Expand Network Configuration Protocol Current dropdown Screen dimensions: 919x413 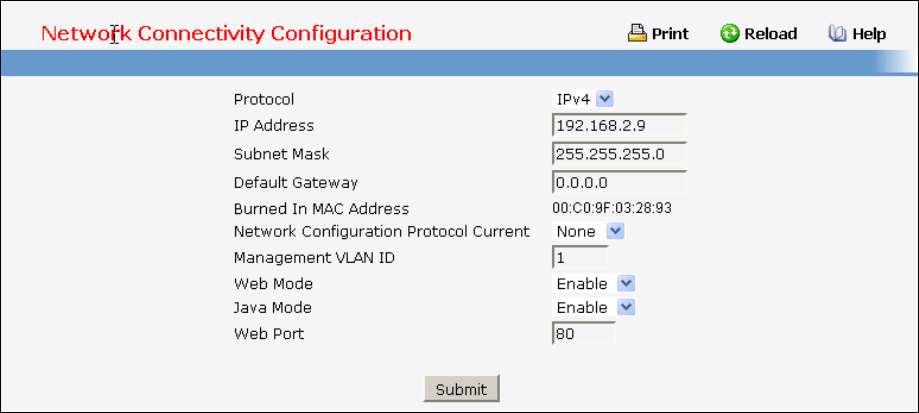click(x=615, y=231)
